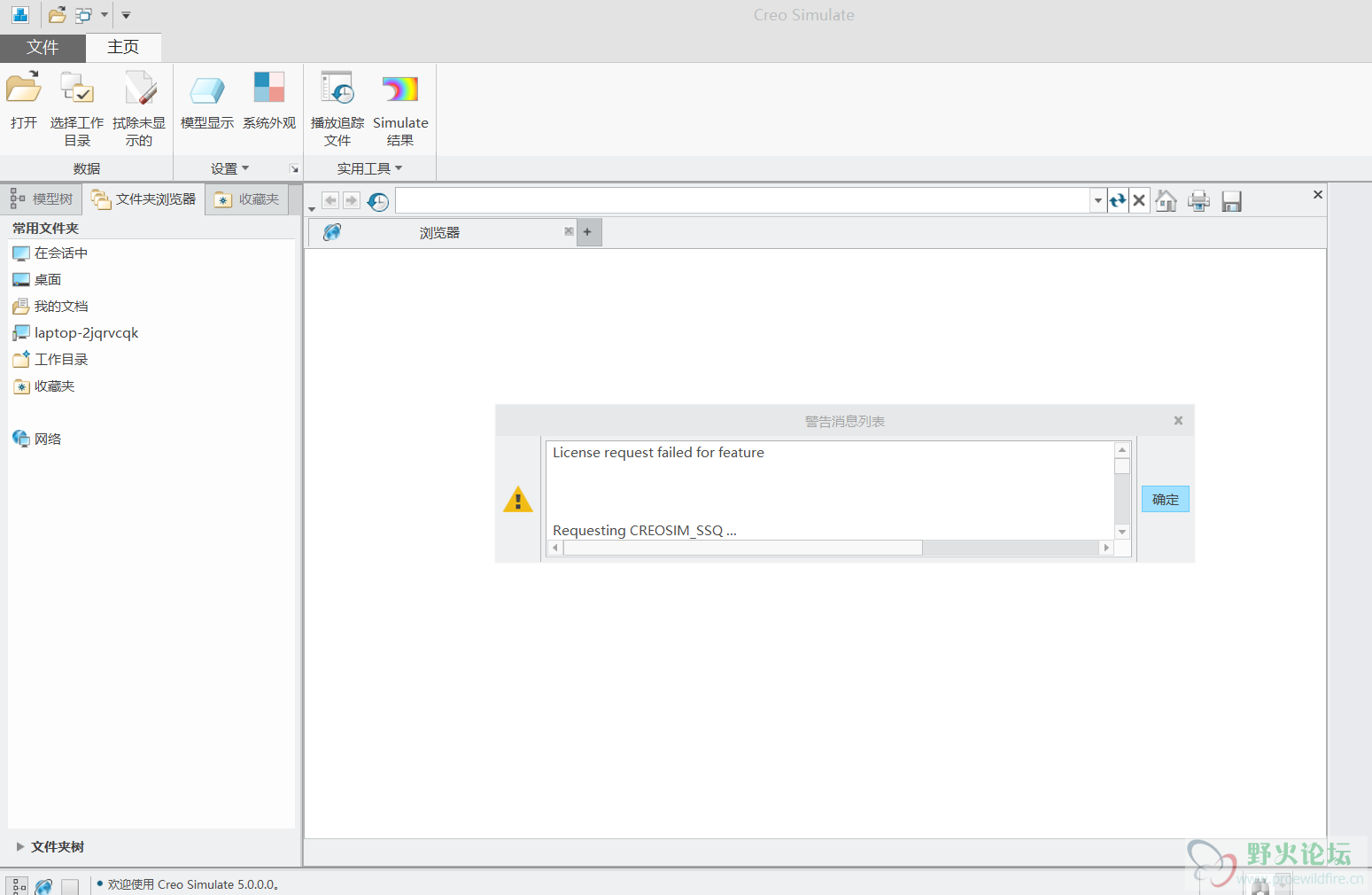Expand 实用工具 group dropdown
Image resolution: width=1372 pixels, height=895 pixels.
click(x=369, y=168)
